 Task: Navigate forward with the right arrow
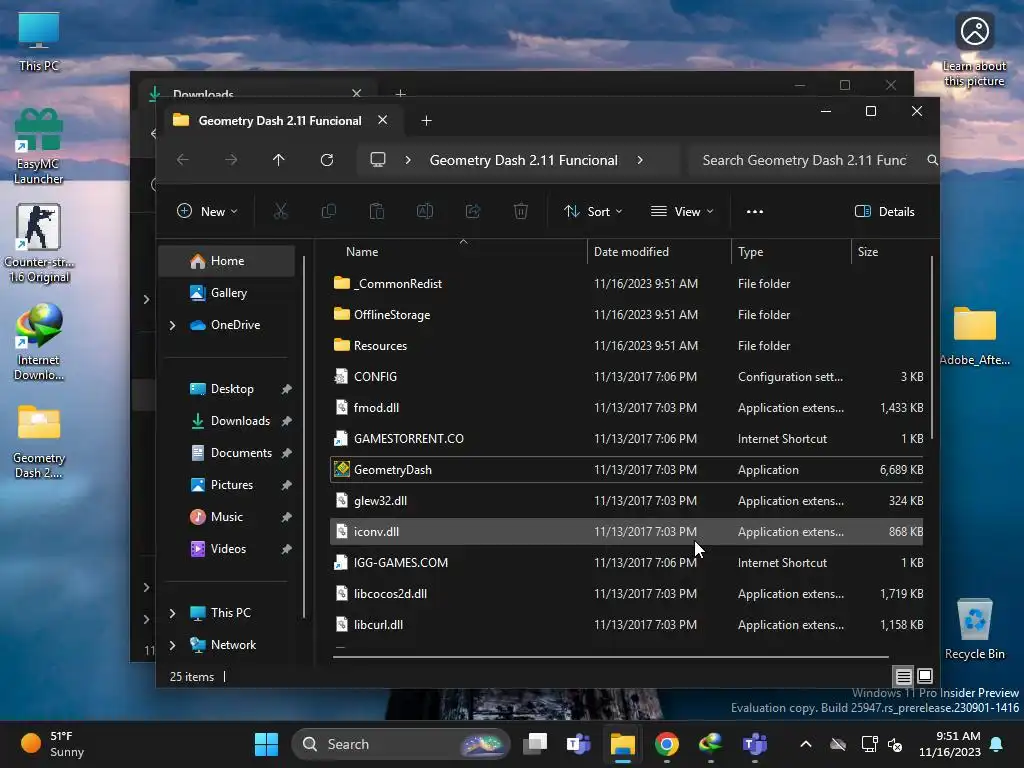point(231,160)
